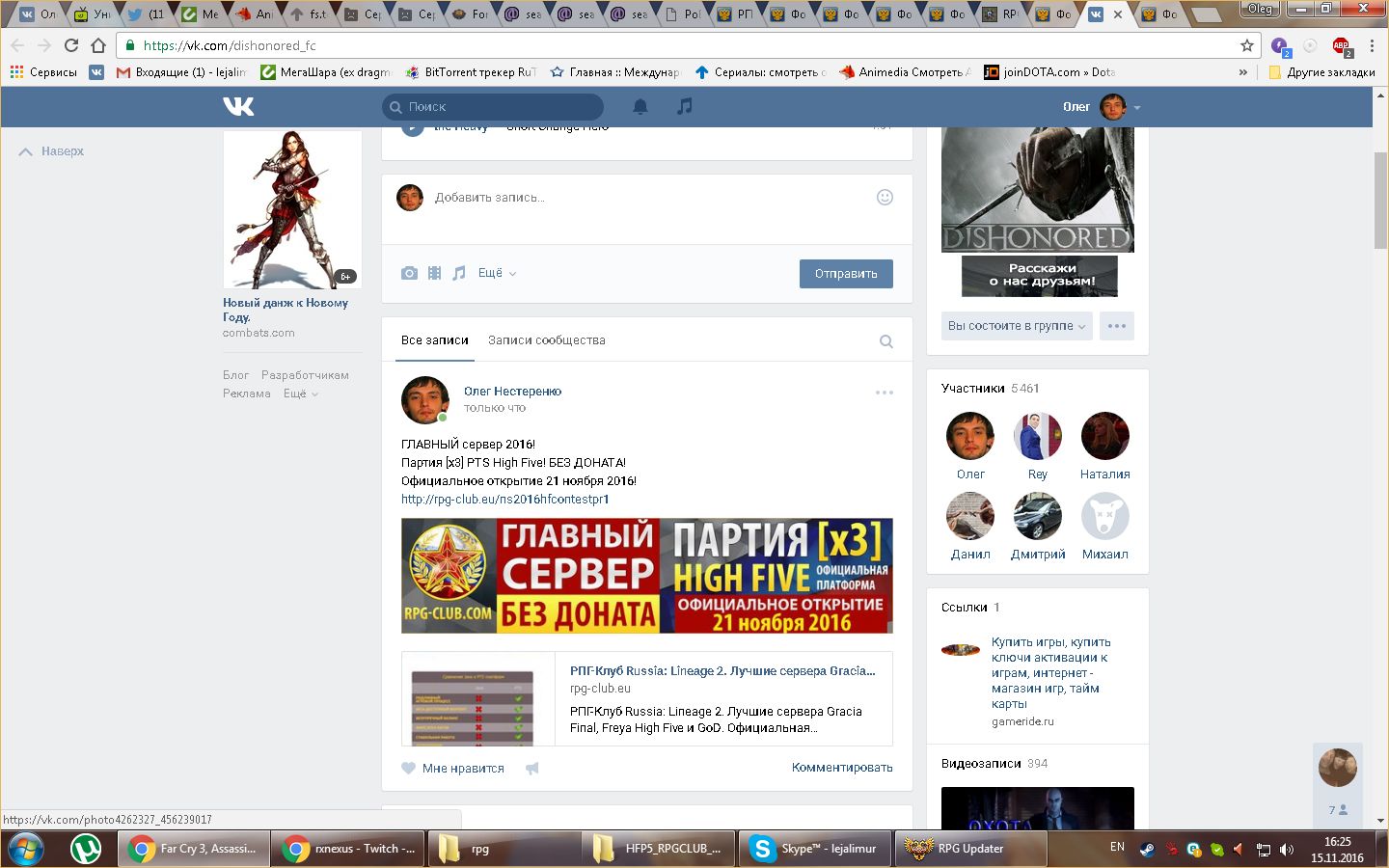
Task: Share the post with megaphone icon
Action: [x=531, y=768]
